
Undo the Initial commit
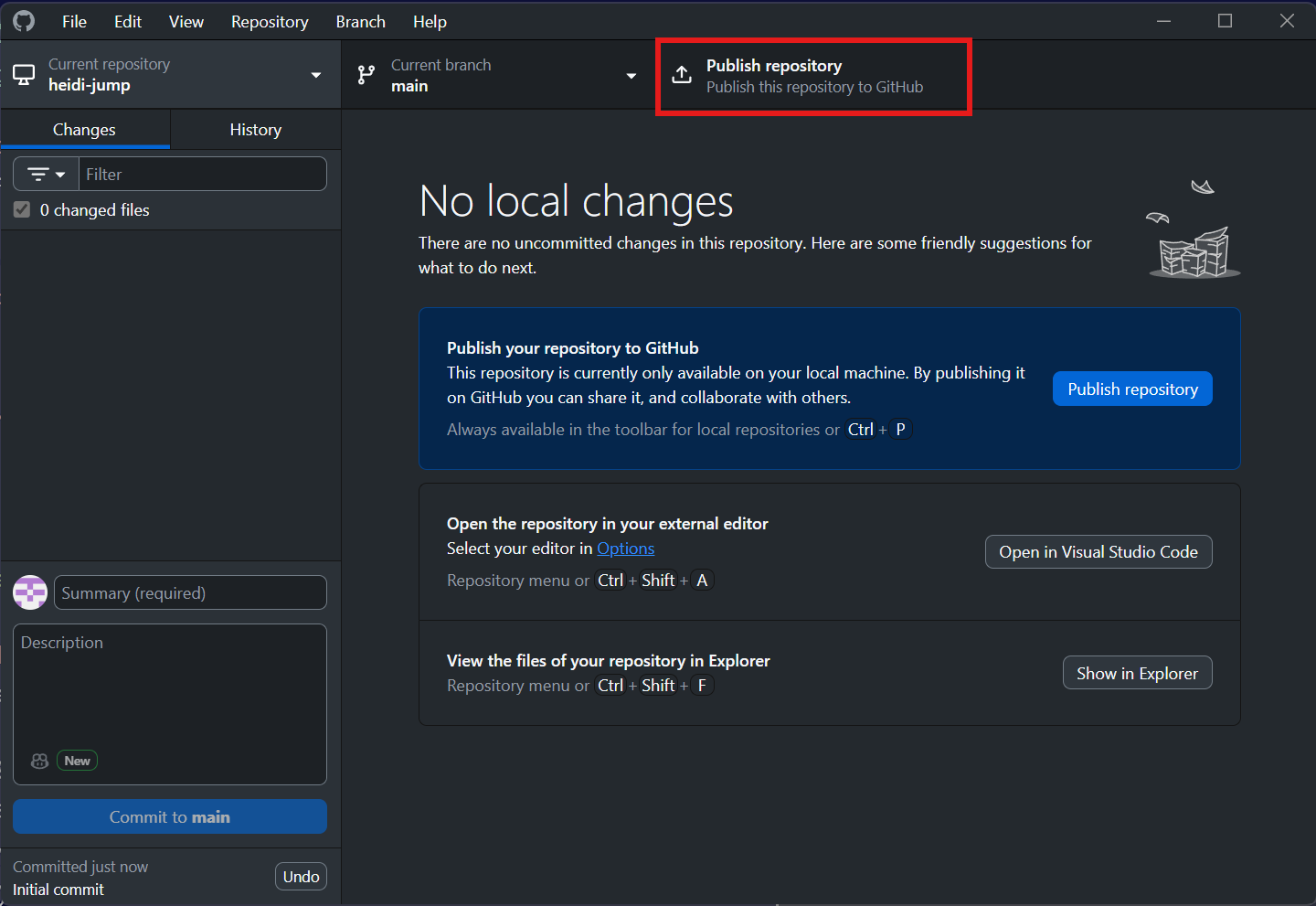(x=301, y=877)
